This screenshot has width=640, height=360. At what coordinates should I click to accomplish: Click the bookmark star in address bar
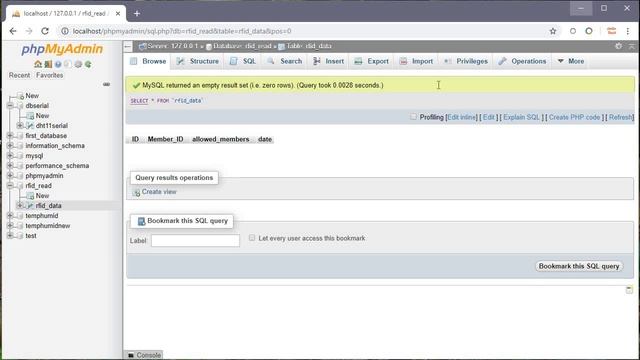(553, 31)
